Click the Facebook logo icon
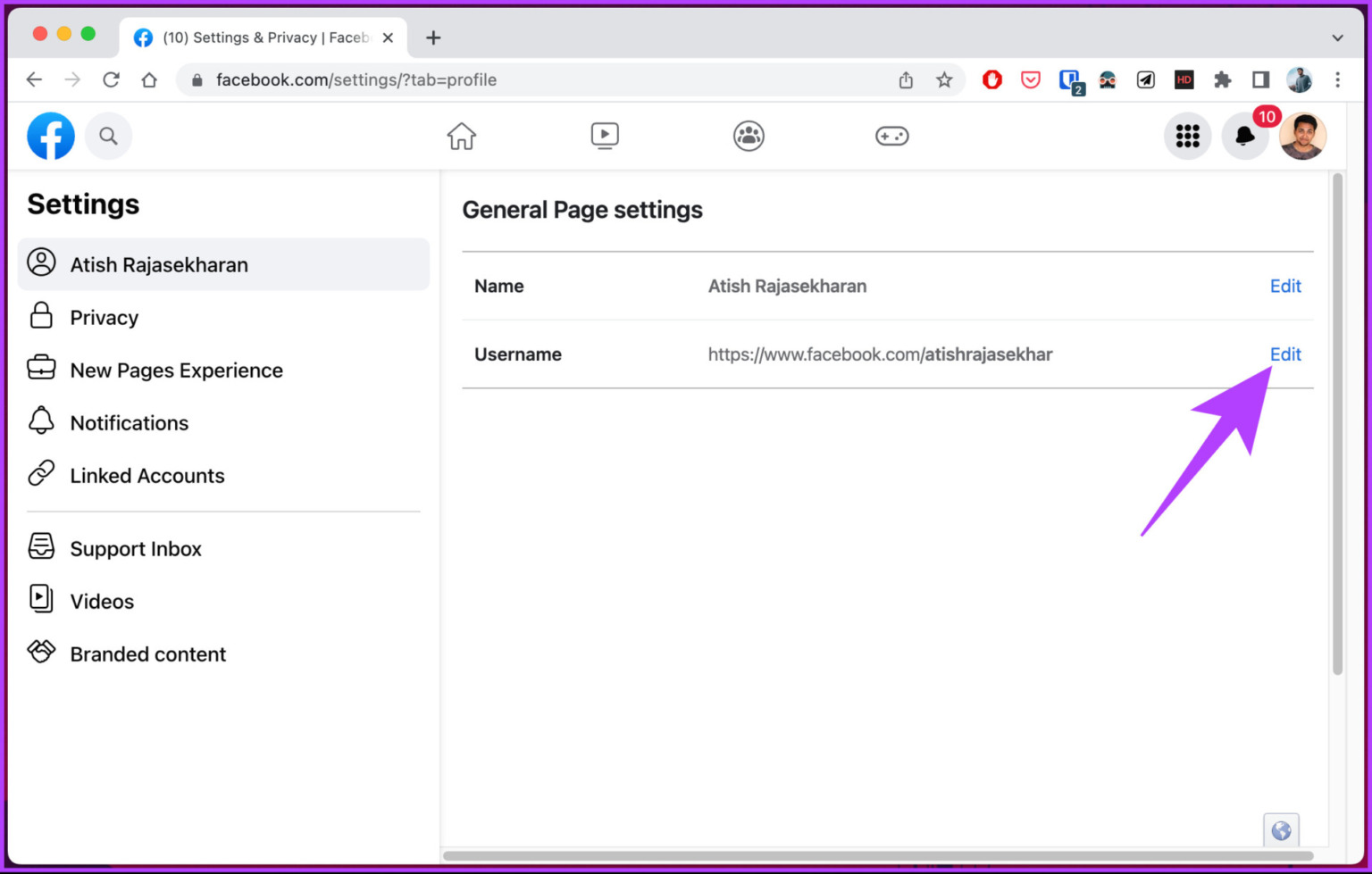Viewport: 1372px width, 874px height. click(51, 137)
